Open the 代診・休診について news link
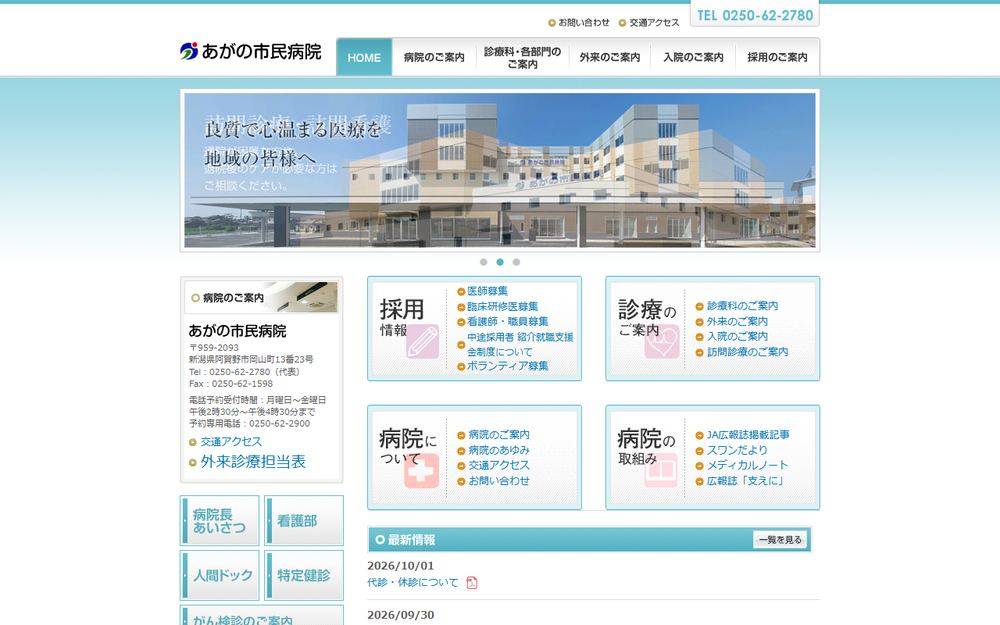This screenshot has height=625, width=1000. (x=413, y=583)
